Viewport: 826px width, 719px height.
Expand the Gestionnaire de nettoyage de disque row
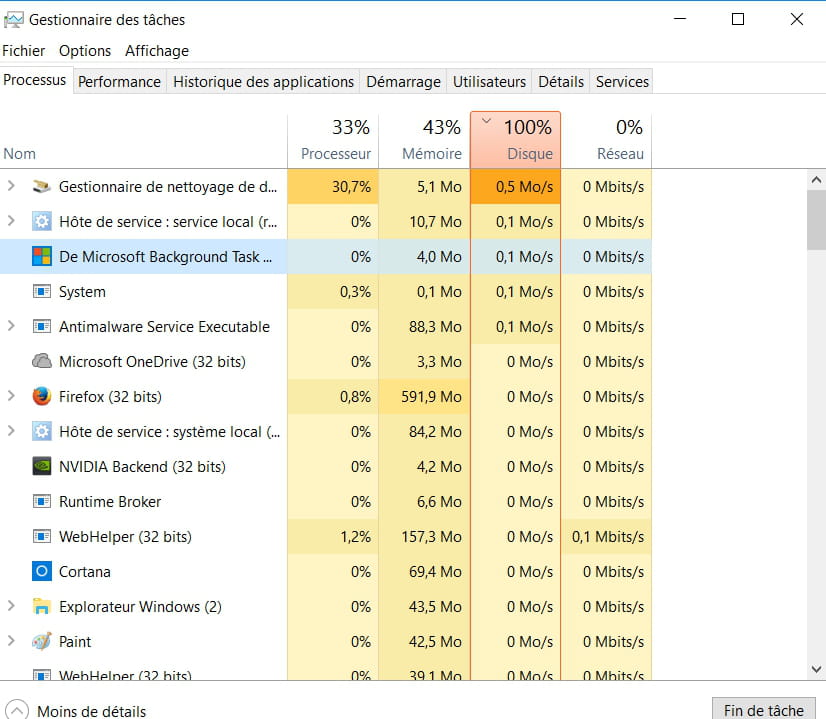tap(11, 185)
